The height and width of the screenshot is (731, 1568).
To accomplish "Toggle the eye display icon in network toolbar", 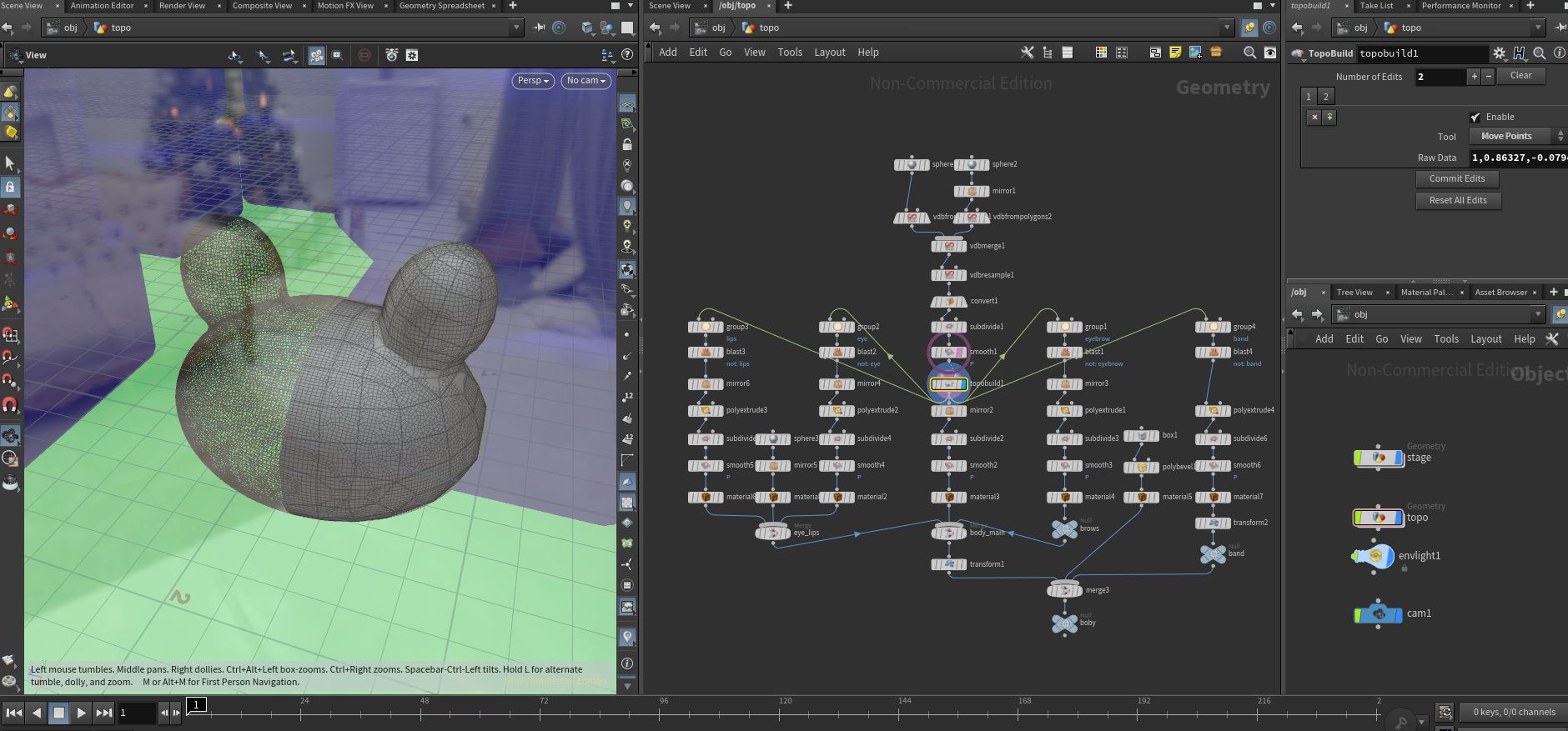I will coord(1269,53).
